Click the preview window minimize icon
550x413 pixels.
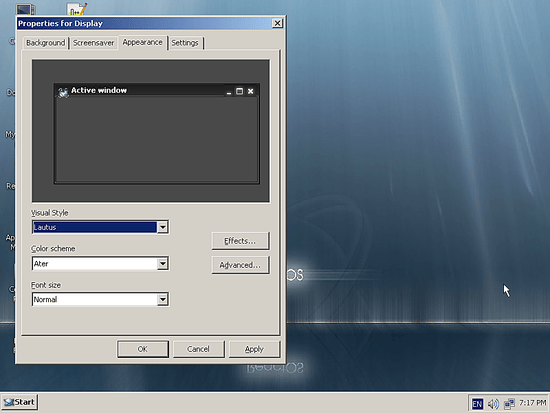coord(229,92)
